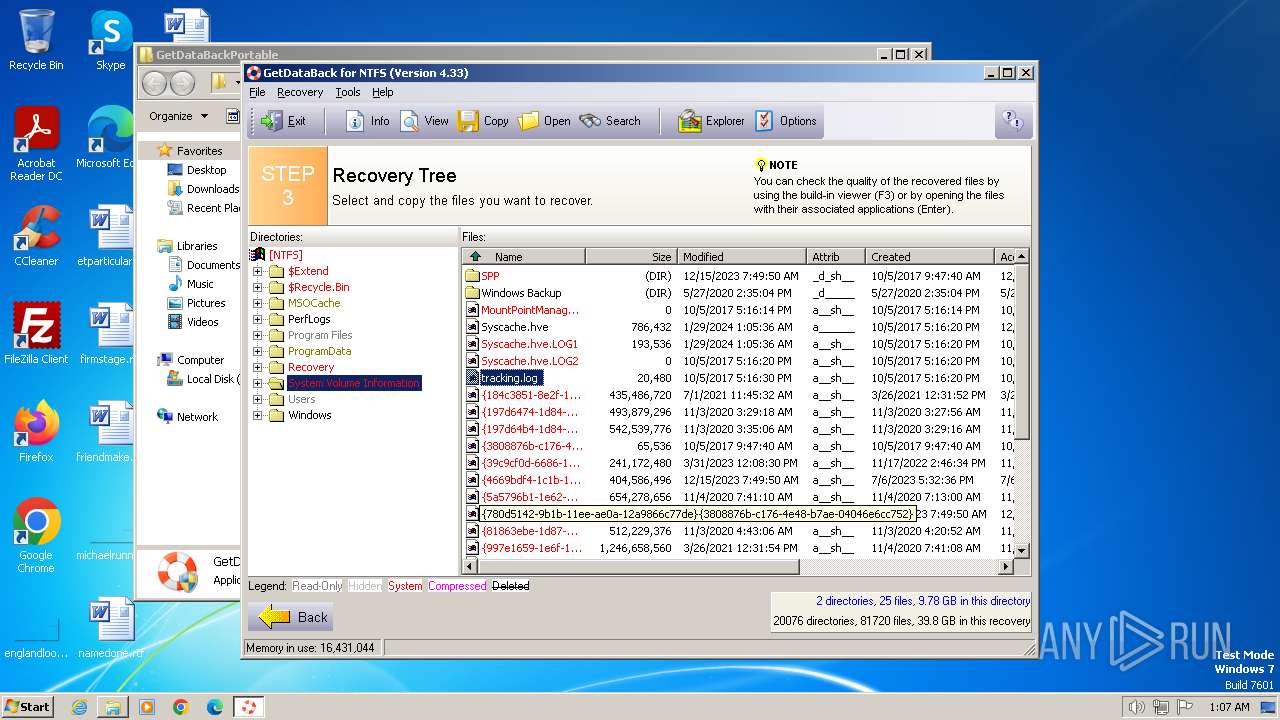This screenshot has width=1280, height=720.
Task: Sort files by Created column header
Action: [x=930, y=257]
